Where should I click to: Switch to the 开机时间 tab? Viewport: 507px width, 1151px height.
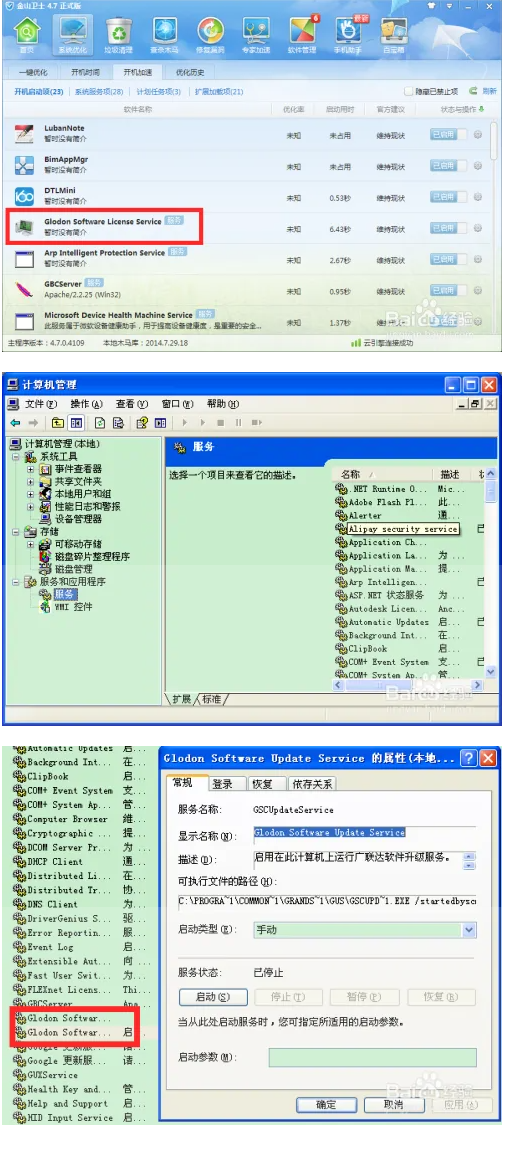87,72
